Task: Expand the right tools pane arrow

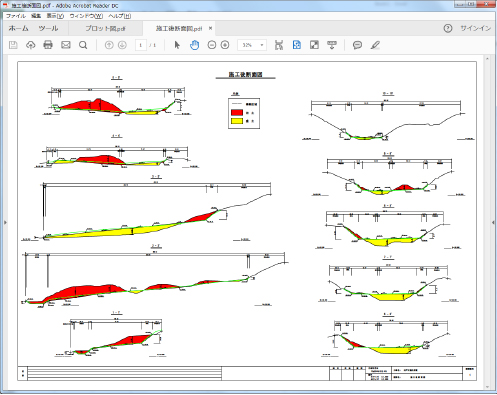Action: tap(493, 222)
